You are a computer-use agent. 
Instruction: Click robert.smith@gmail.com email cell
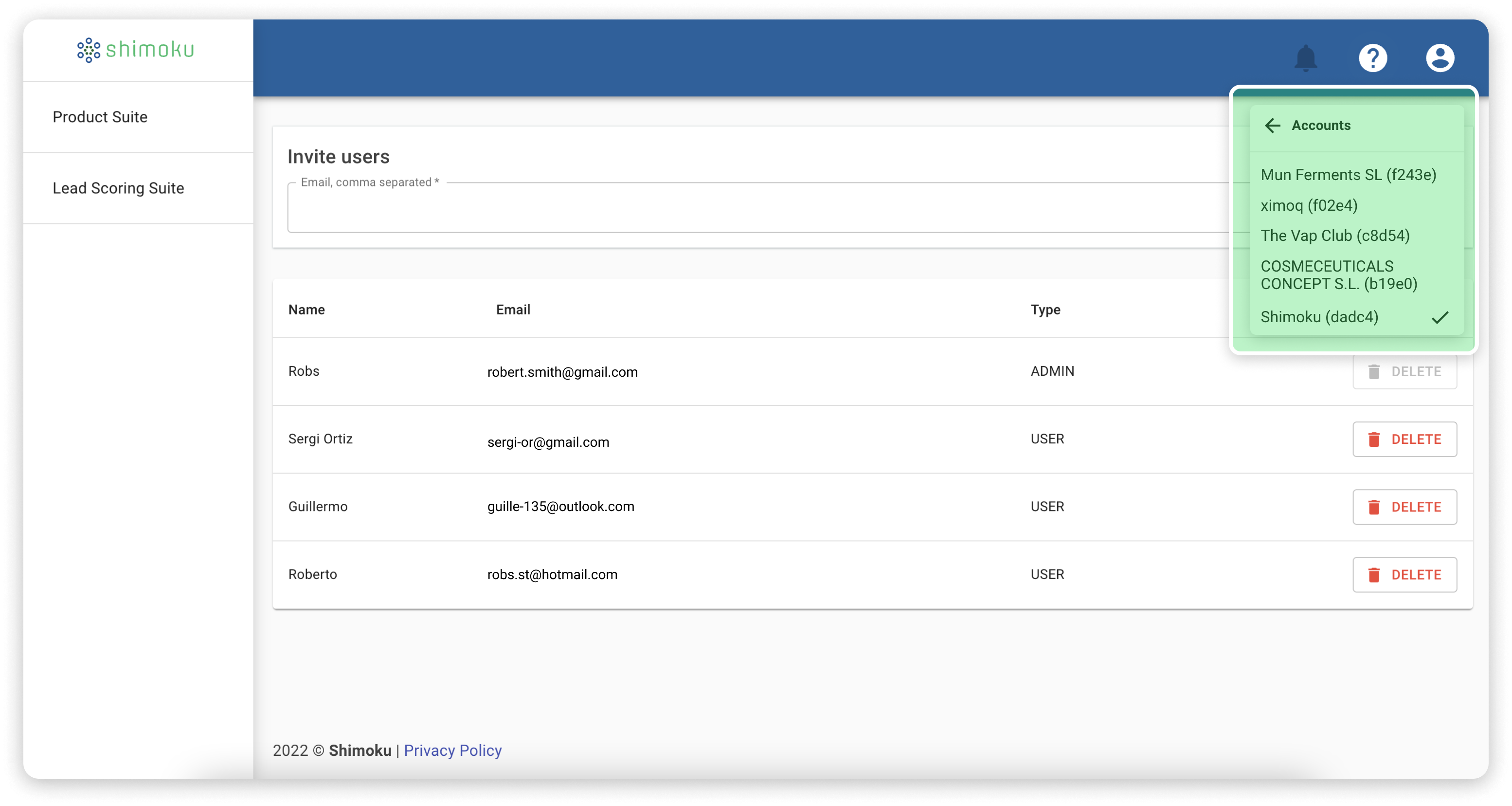pos(562,371)
